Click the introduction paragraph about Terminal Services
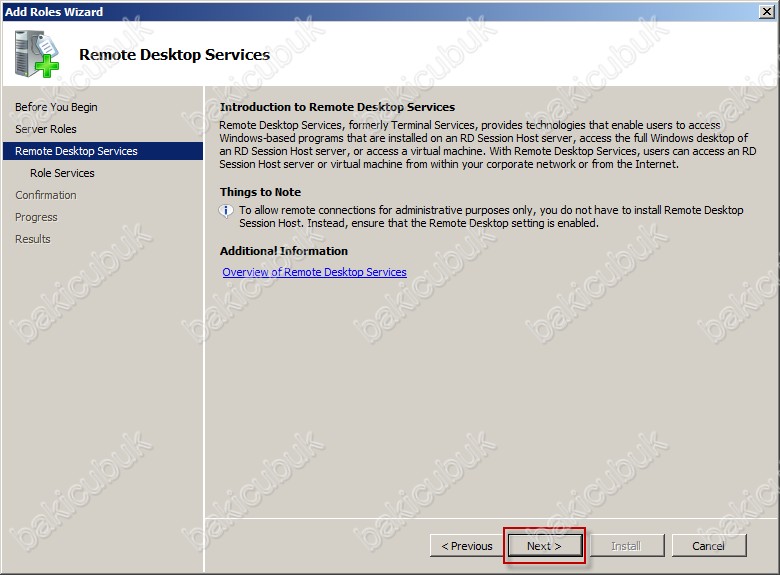 tap(488, 144)
